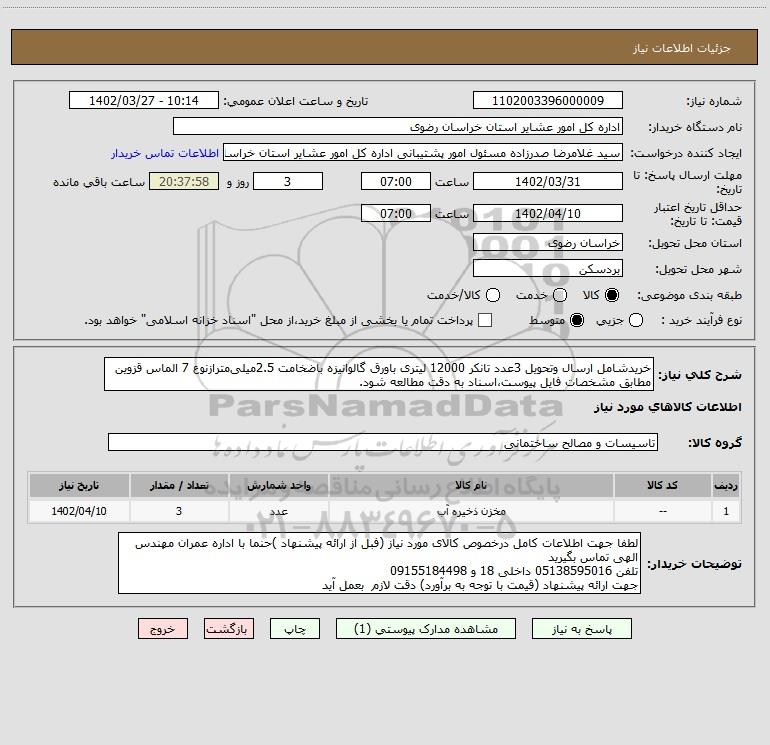Click the واحد شمارش column header
This screenshot has width=770, height=745.
coord(278,485)
